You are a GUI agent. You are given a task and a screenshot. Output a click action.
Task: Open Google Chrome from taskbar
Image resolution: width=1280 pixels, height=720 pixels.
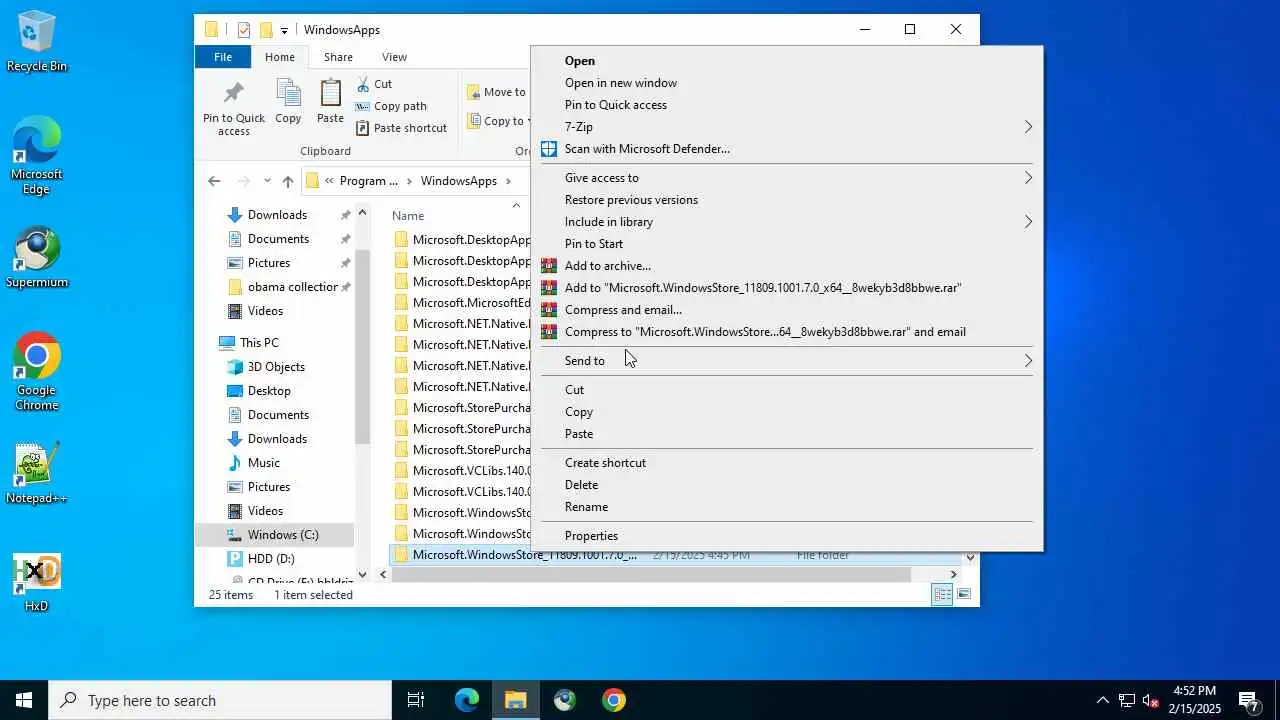(614, 701)
